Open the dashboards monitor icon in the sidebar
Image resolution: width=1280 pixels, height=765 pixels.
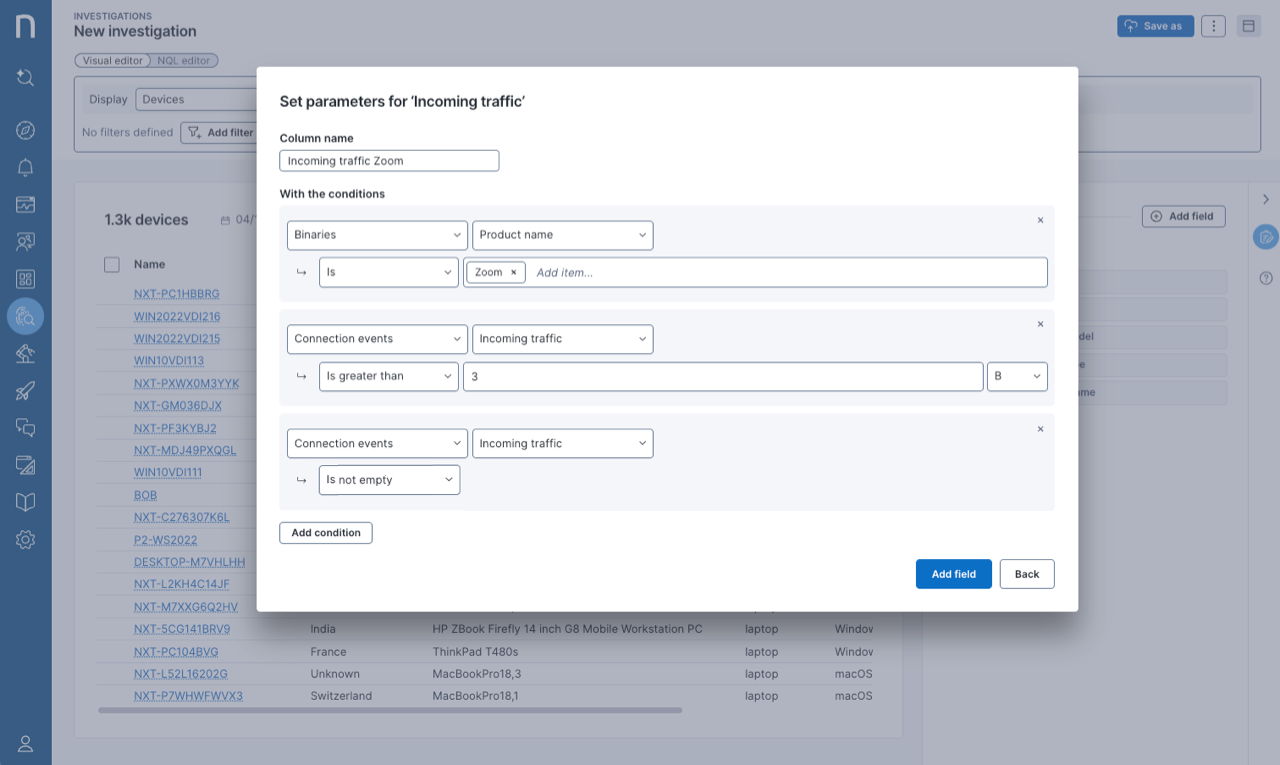click(25, 204)
